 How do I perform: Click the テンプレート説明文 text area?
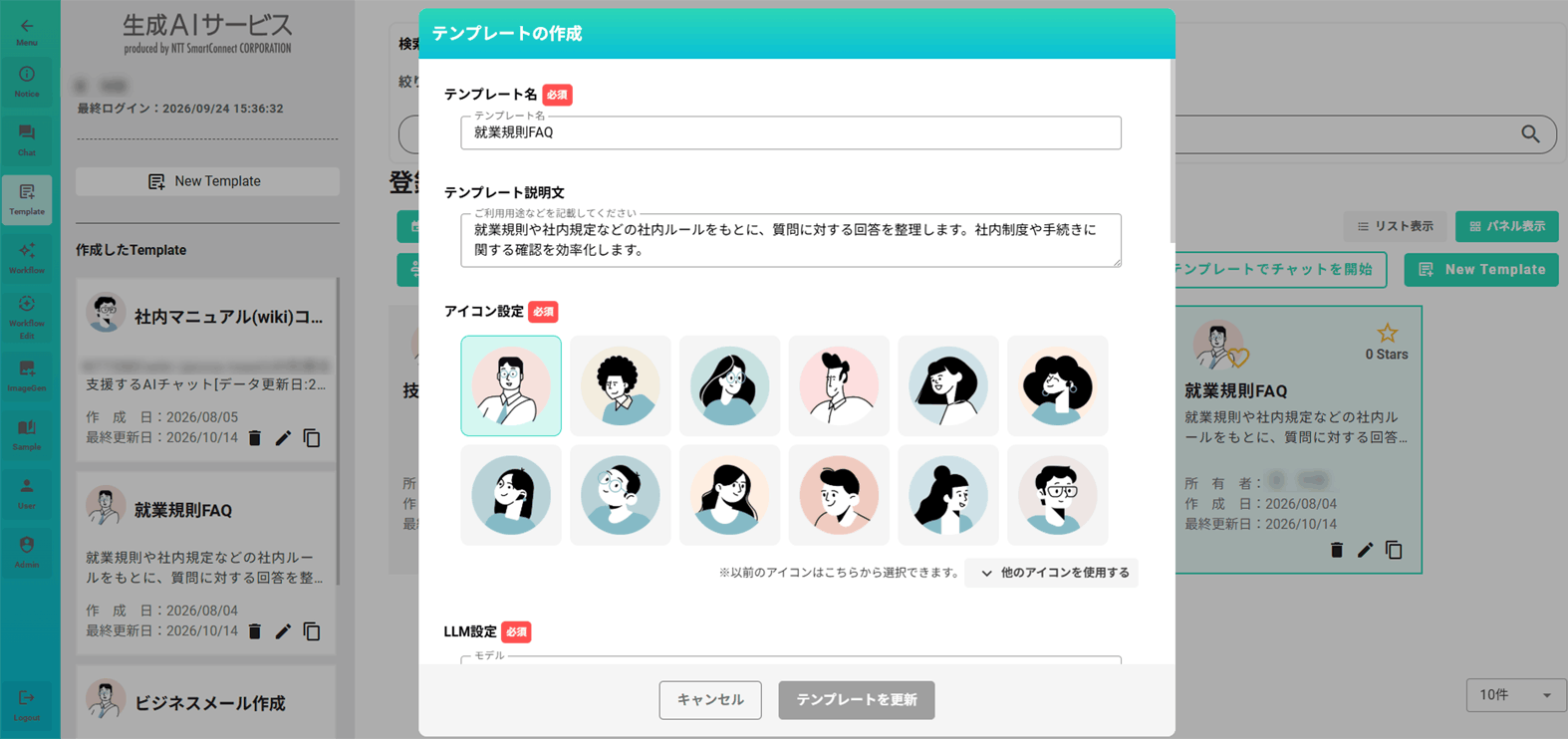pos(791,240)
